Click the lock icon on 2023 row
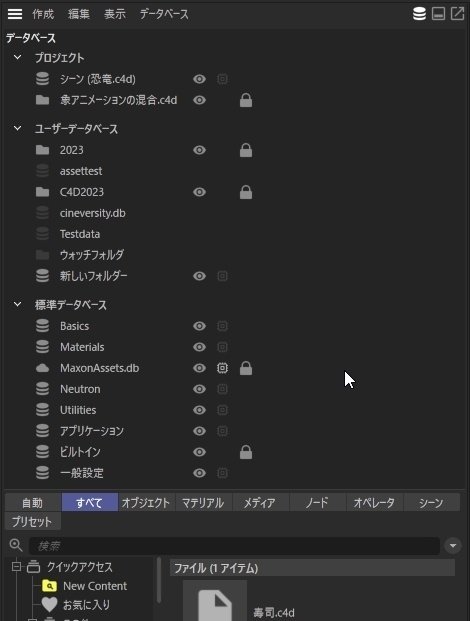 246,150
